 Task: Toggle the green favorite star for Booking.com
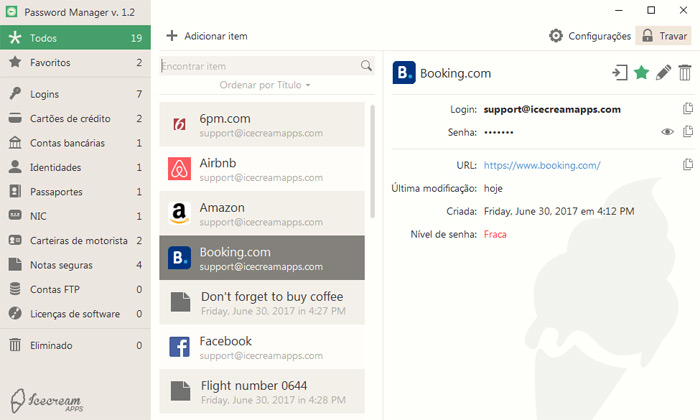click(642, 72)
